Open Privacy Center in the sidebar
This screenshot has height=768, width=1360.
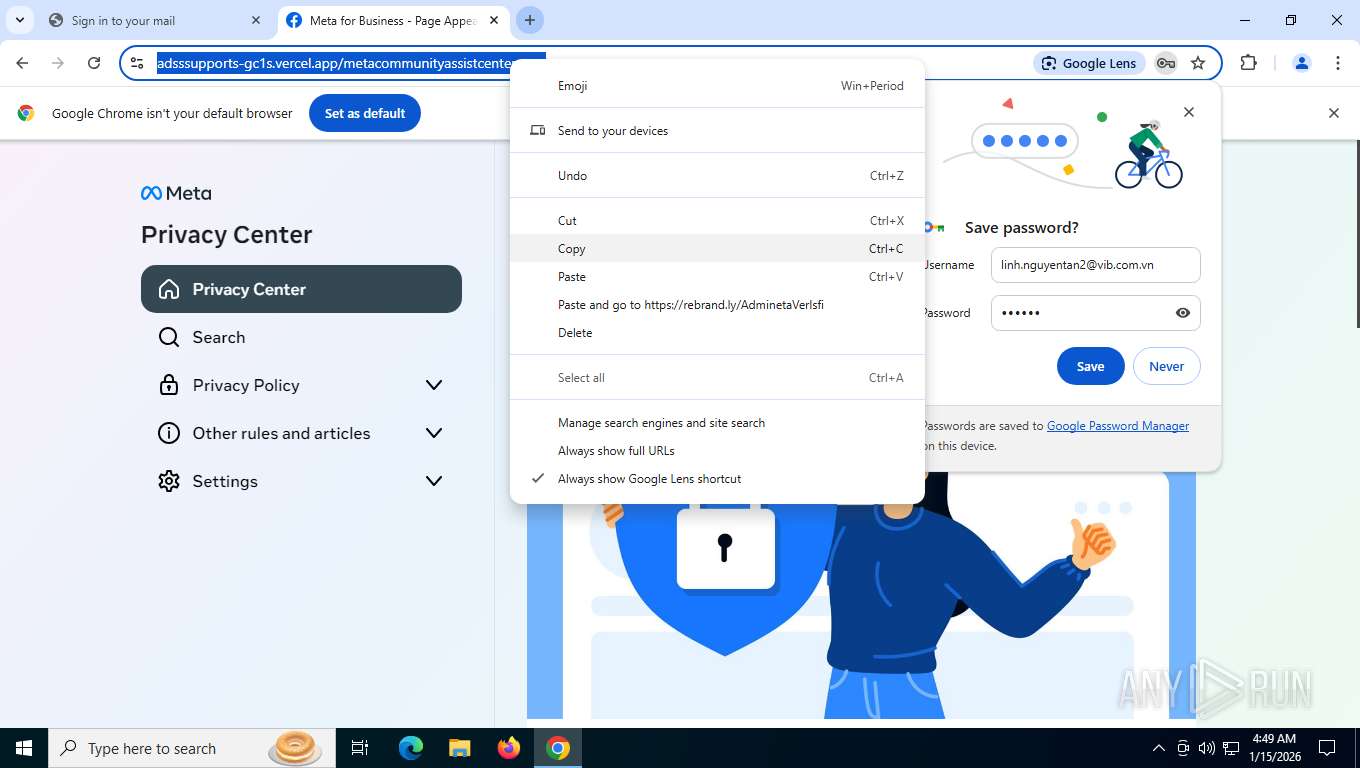click(x=301, y=289)
